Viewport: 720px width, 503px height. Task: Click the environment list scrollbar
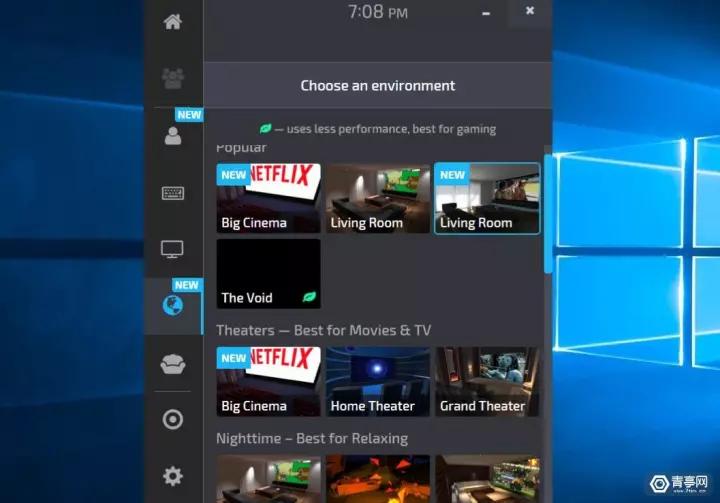pos(548,214)
